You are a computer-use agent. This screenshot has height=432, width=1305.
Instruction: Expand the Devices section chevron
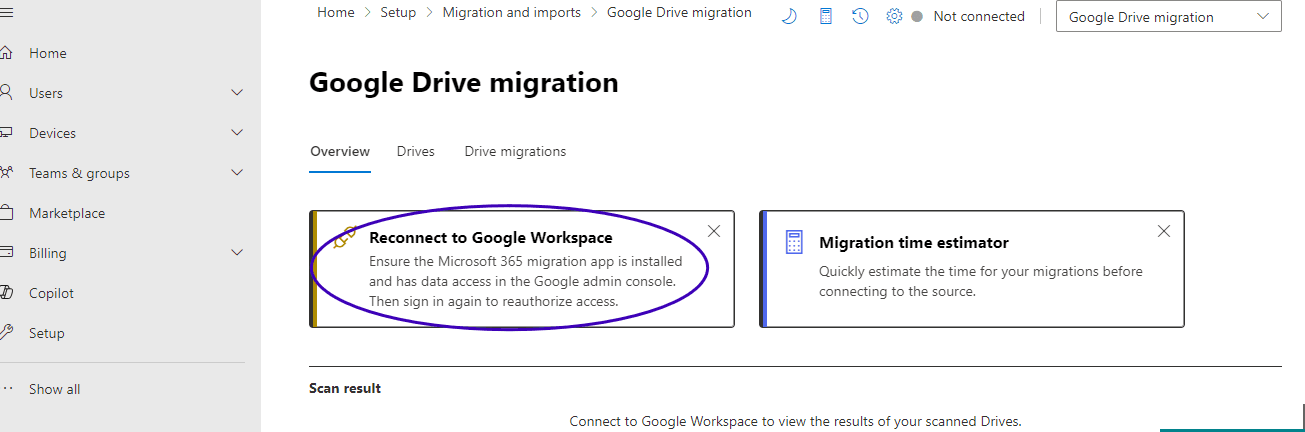pos(237,133)
